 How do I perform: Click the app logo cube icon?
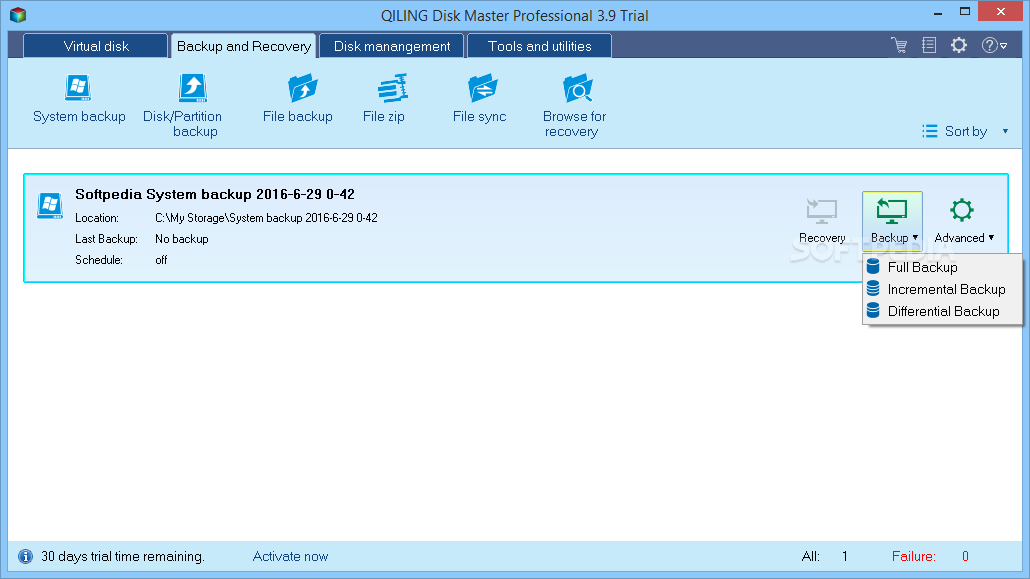coord(18,14)
